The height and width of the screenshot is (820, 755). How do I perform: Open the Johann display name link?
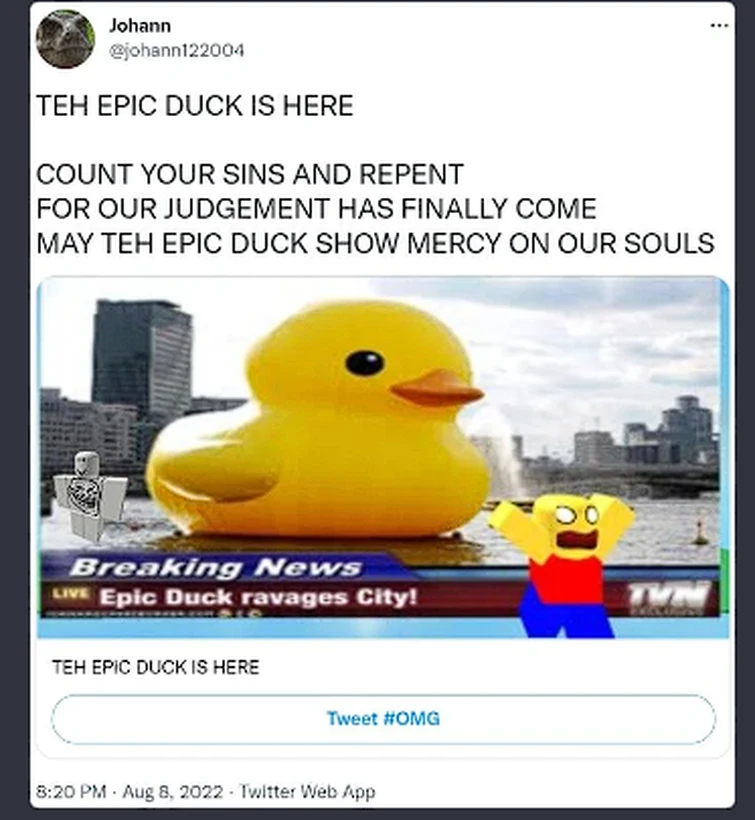tap(140, 26)
